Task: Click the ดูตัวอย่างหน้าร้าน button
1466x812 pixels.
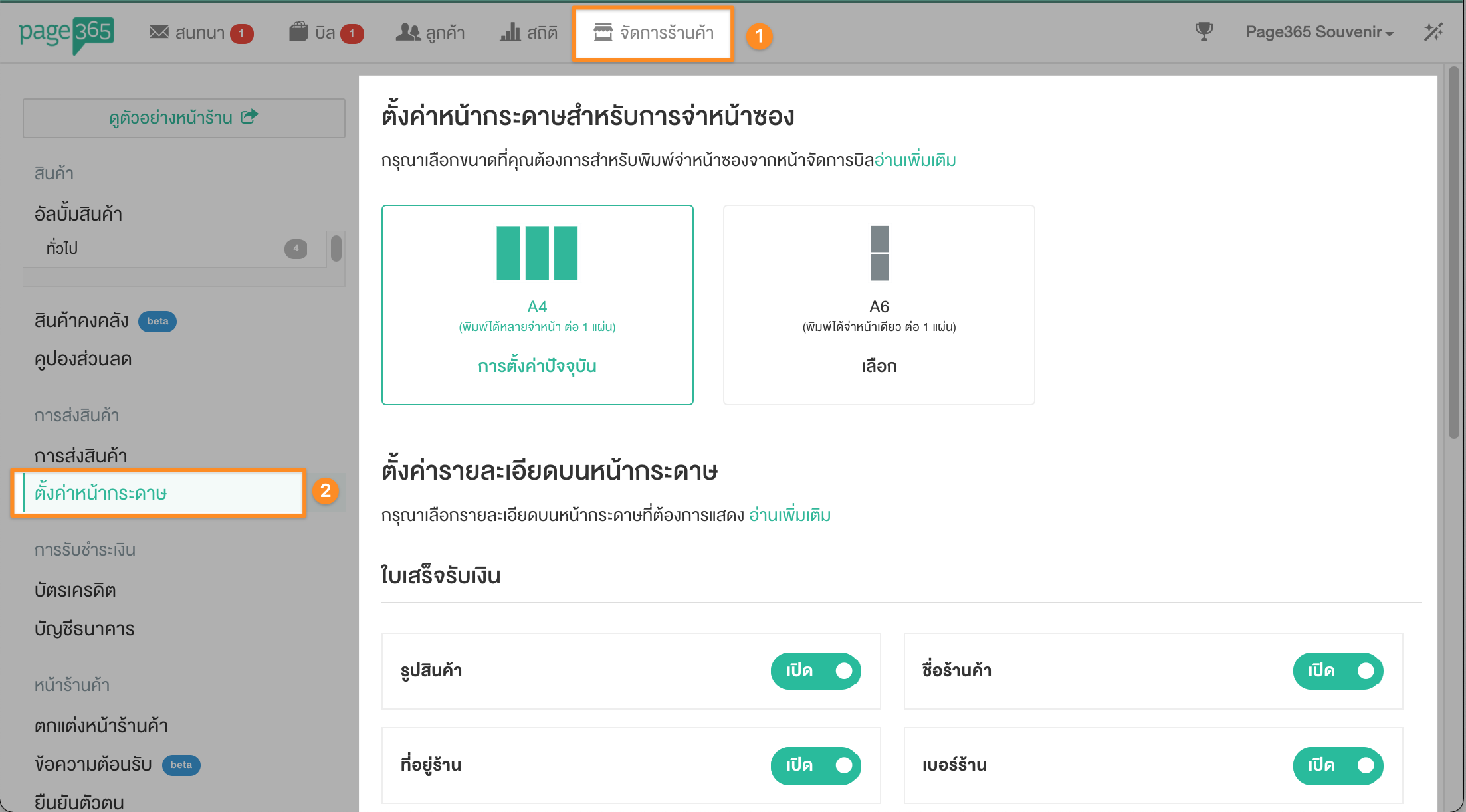Action: pyautogui.click(x=184, y=118)
